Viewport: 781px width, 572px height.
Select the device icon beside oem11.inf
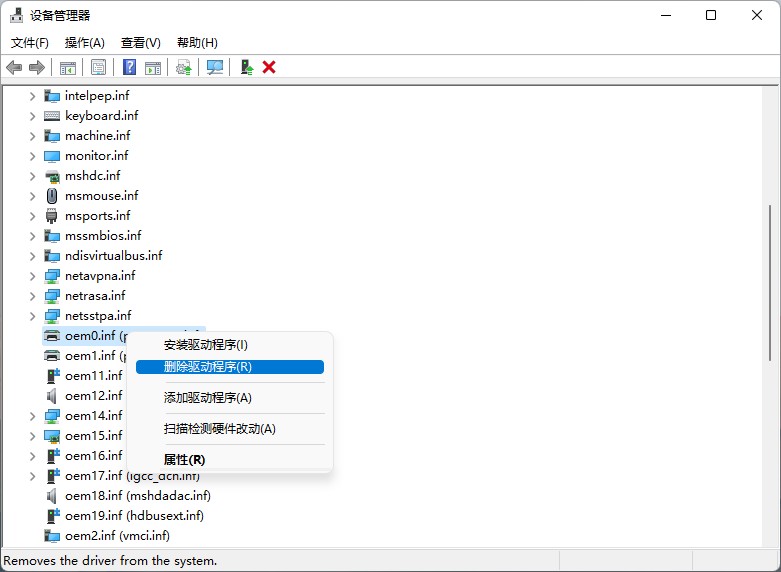53,376
